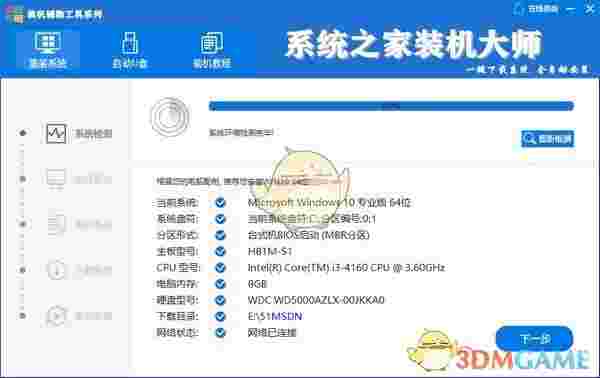Screen dimensions: 600x378
Task: Minimize the installer window
Action: (x=571, y=9)
